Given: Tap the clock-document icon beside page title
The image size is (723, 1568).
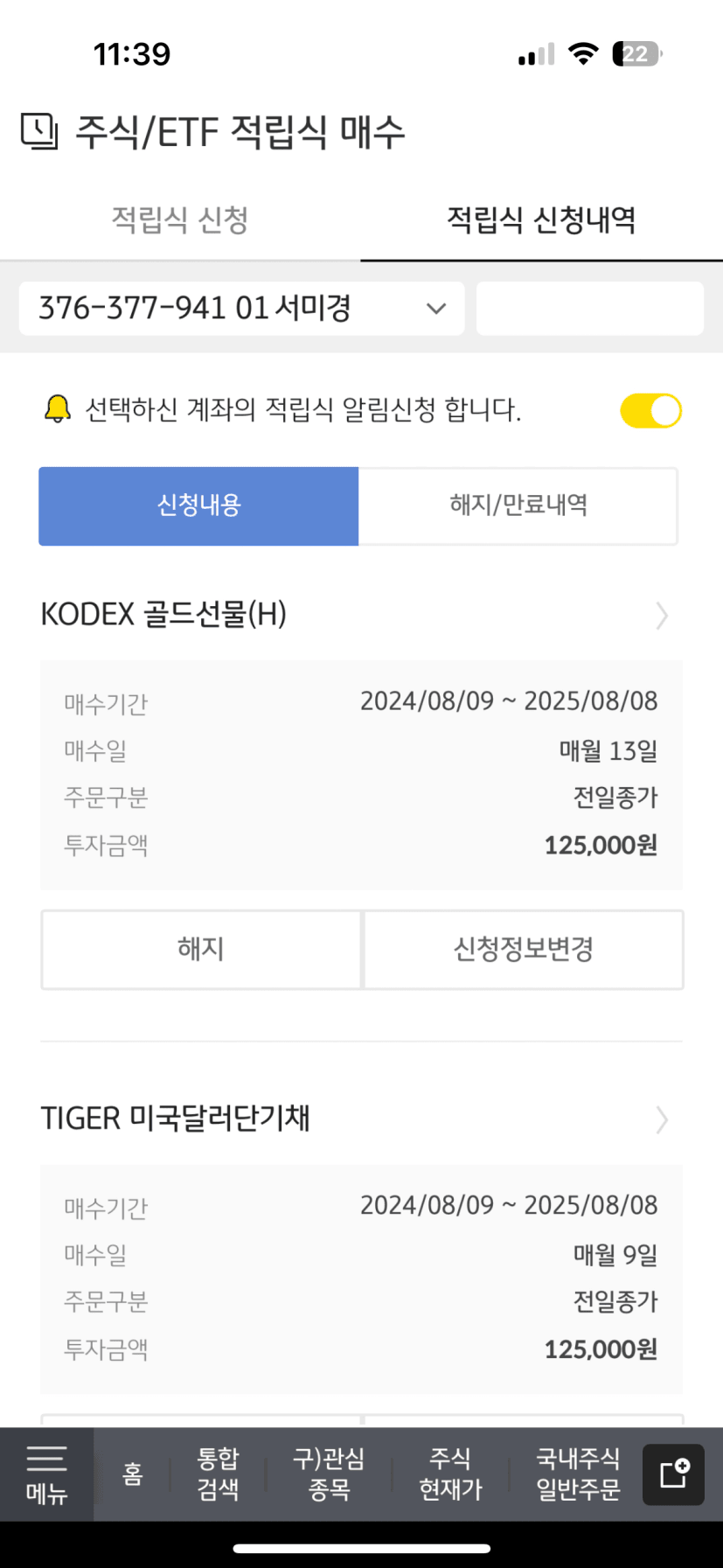Looking at the screenshot, I should coord(39,132).
